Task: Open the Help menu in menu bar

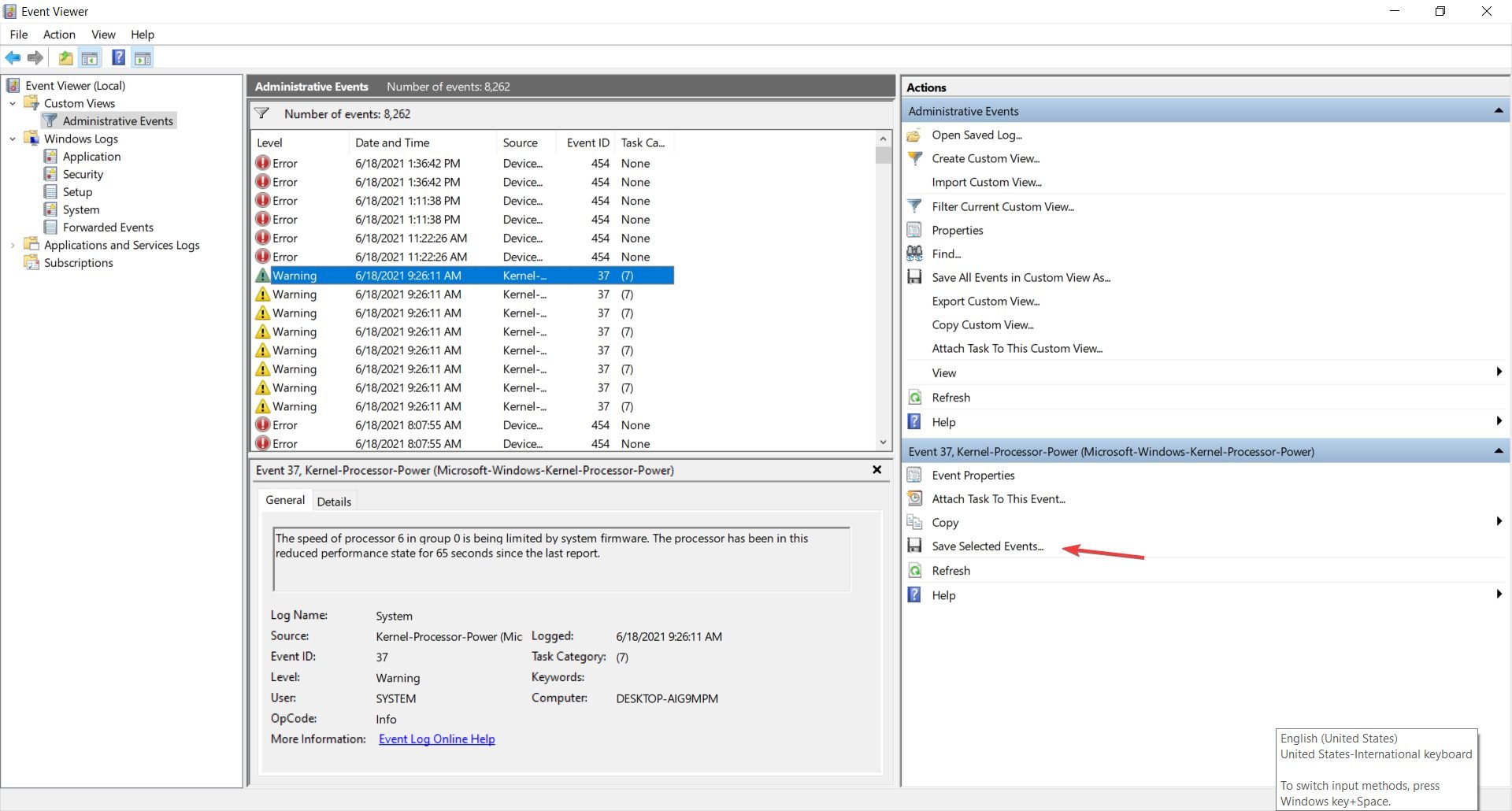Action: [x=143, y=34]
